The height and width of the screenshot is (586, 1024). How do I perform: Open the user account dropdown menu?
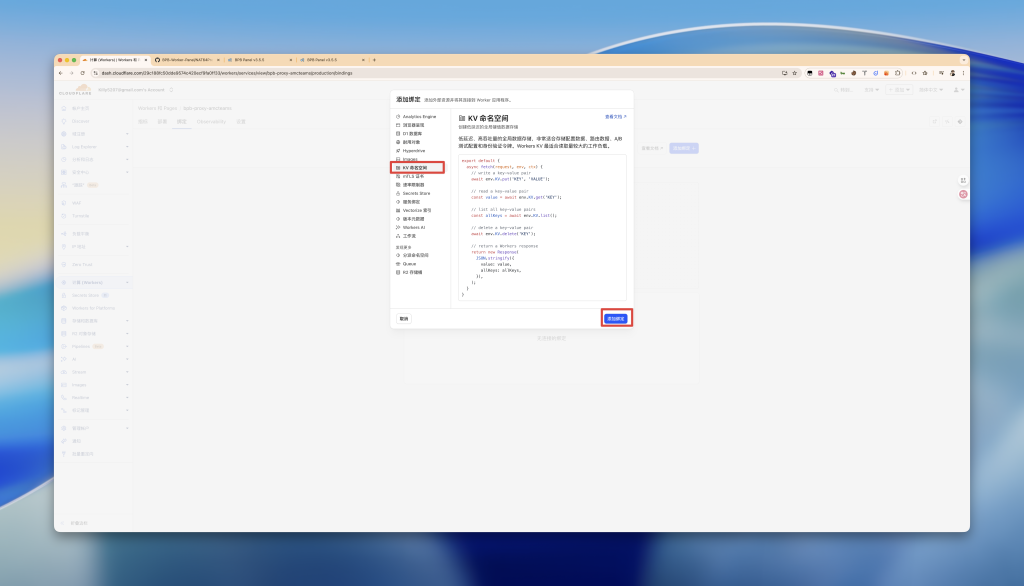click(959, 90)
